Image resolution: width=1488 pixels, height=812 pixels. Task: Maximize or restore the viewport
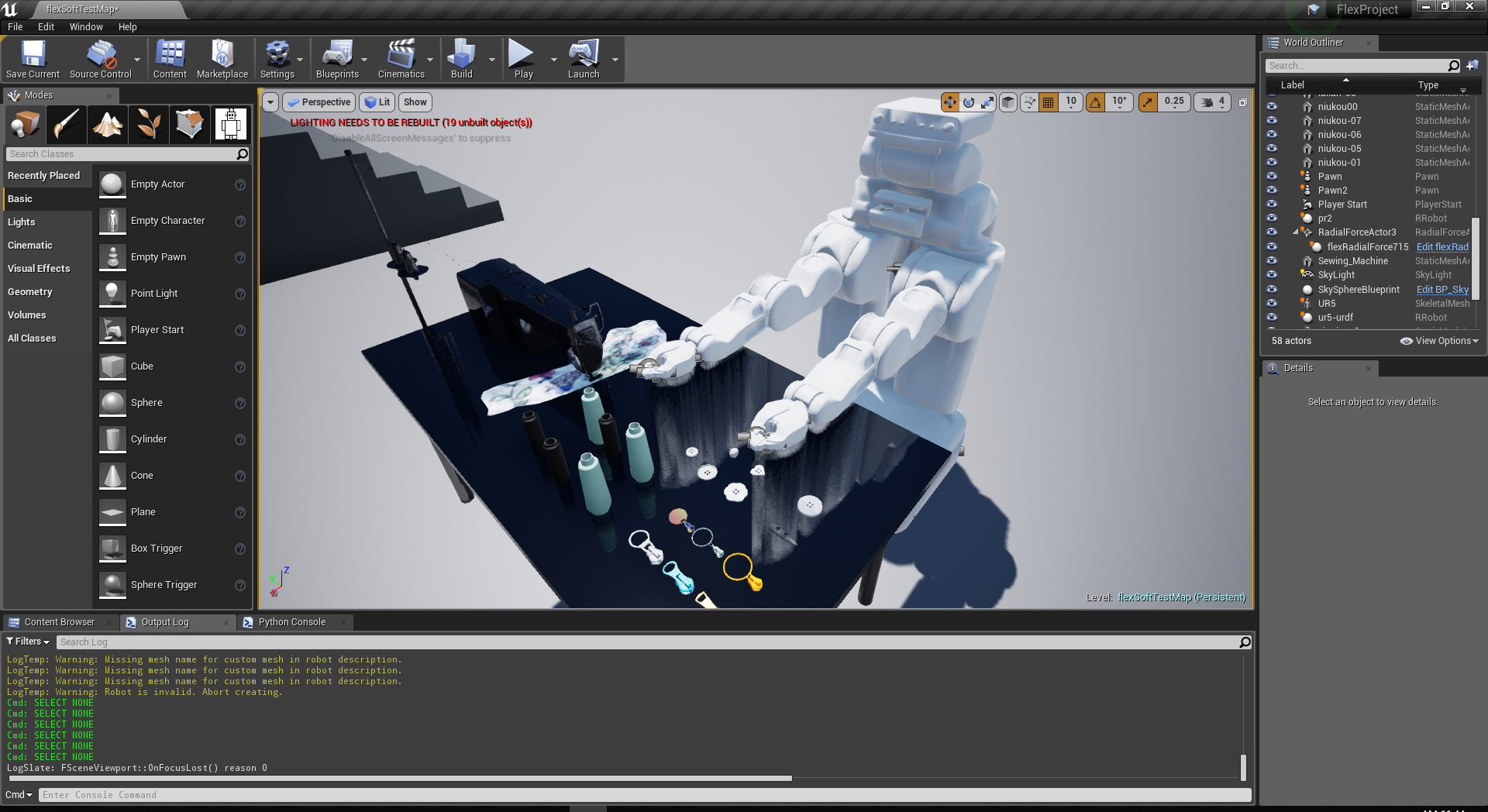1242,102
